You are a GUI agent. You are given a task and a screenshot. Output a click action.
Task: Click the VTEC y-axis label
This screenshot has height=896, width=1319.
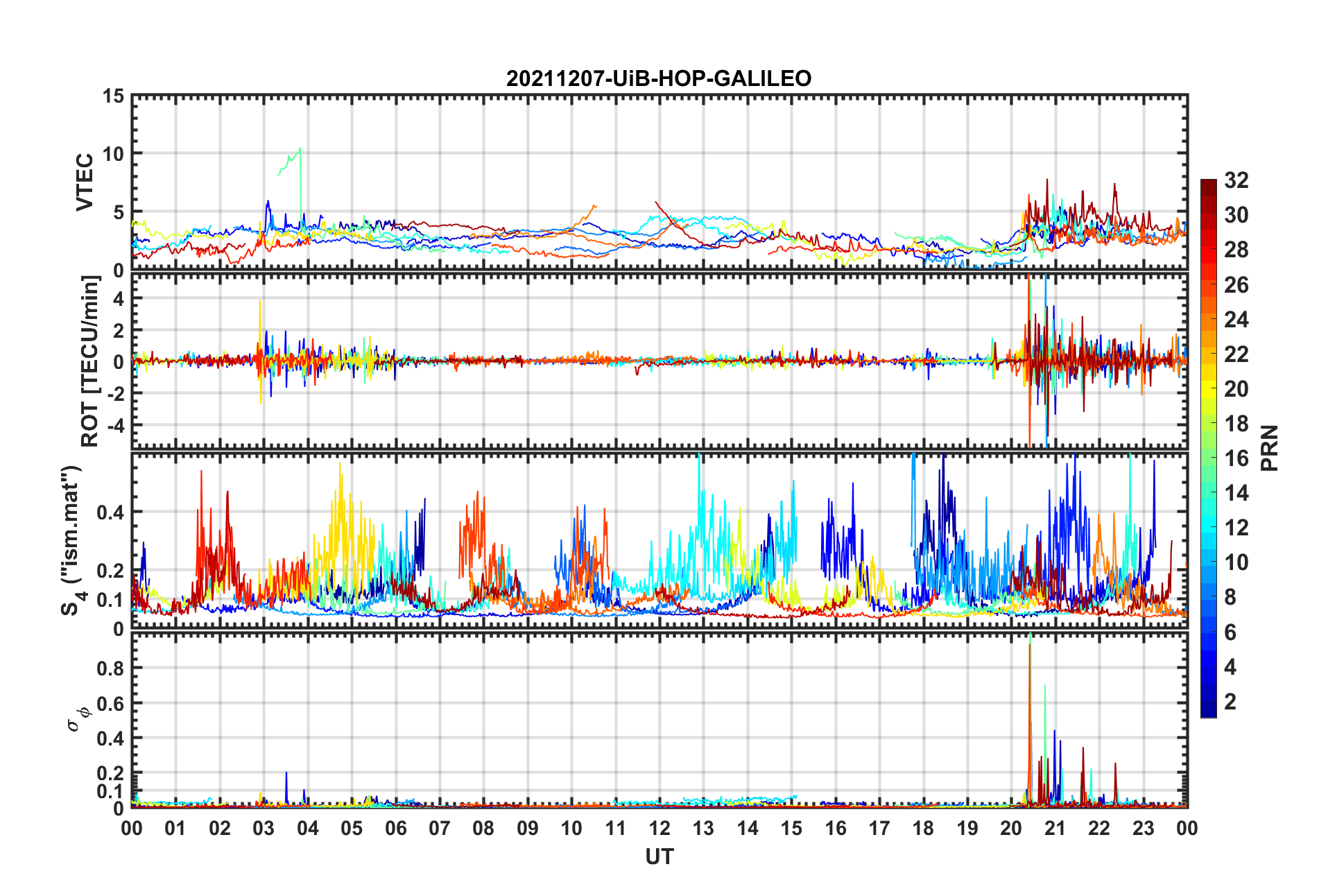click(x=85, y=182)
